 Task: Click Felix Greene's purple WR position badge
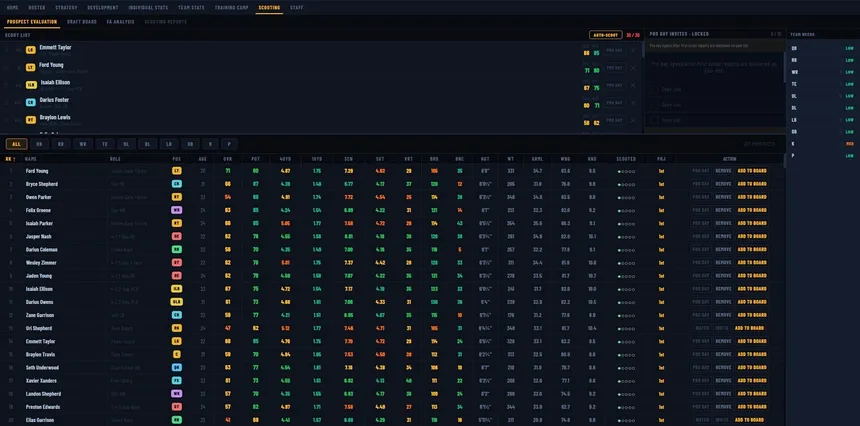pos(177,210)
